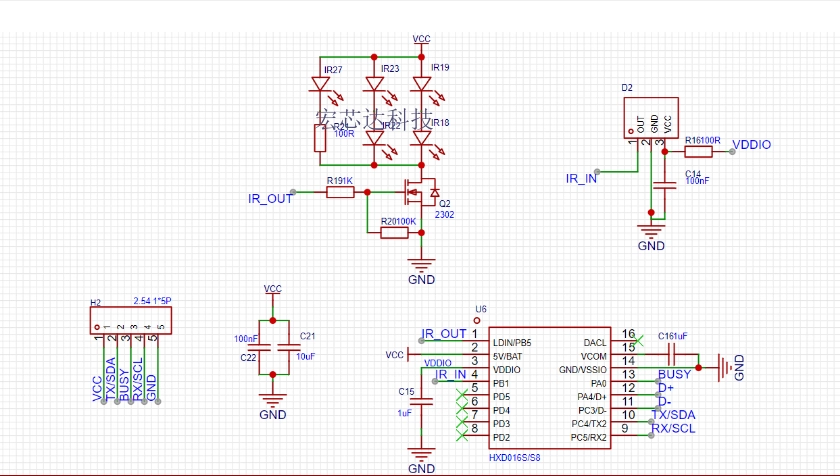Click the R20 100K resistor symbol
Viewport: 840px width, 476px height.
[x=394, y=233]
